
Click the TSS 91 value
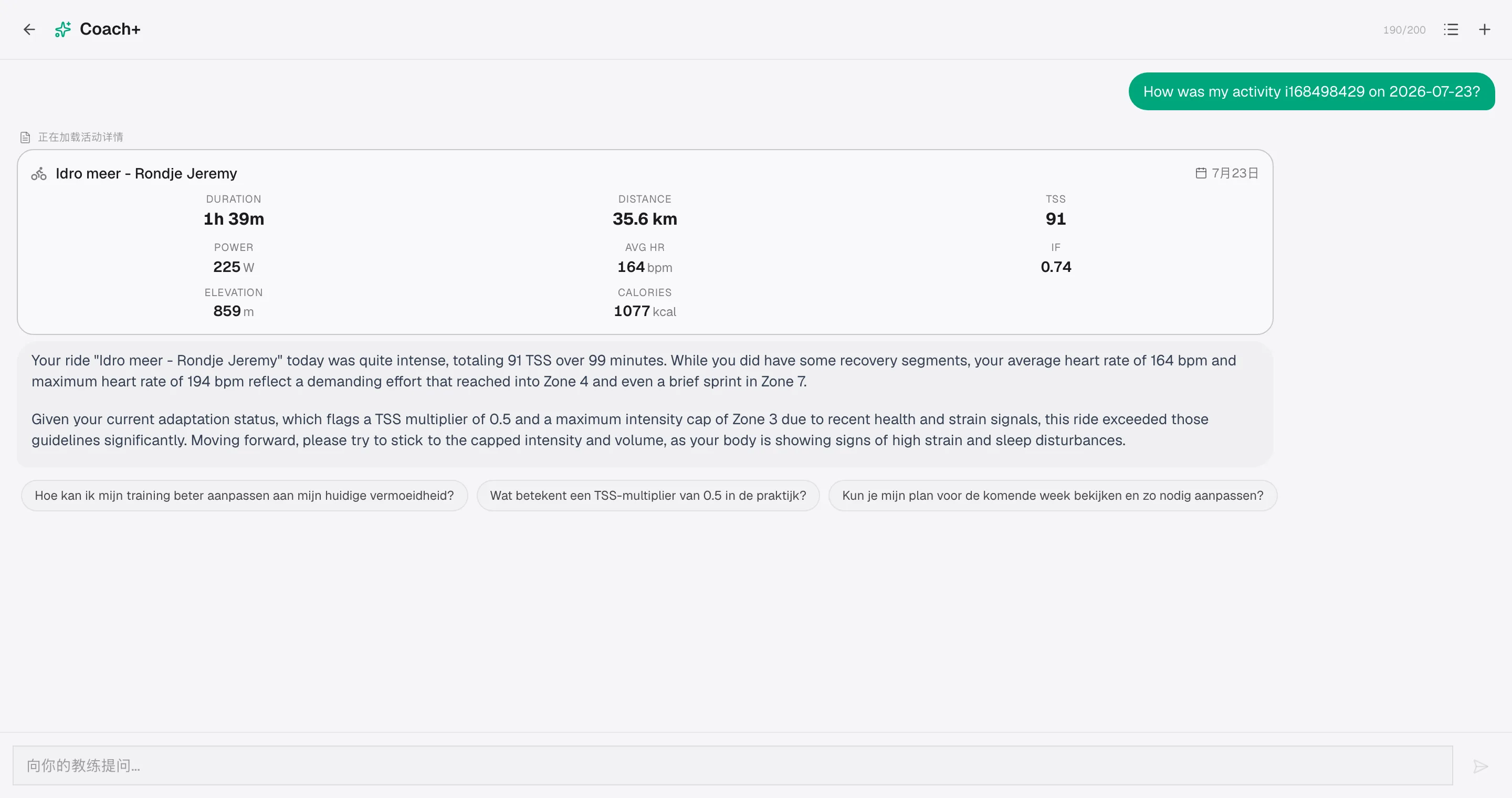(x=1055, y=219)
